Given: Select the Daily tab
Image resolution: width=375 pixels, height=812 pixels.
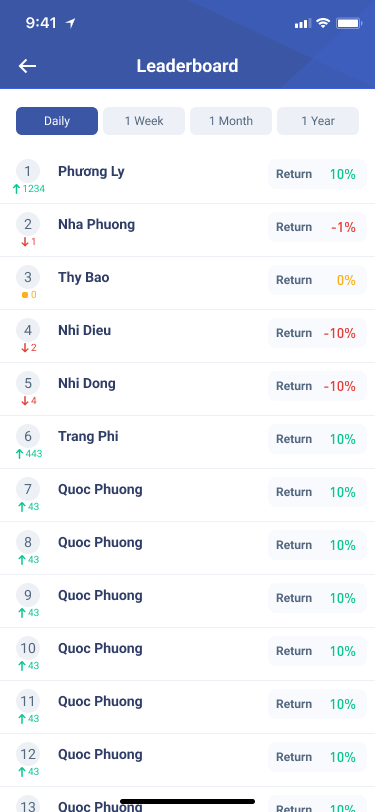Looking at the screenshot, I should 57,121.
